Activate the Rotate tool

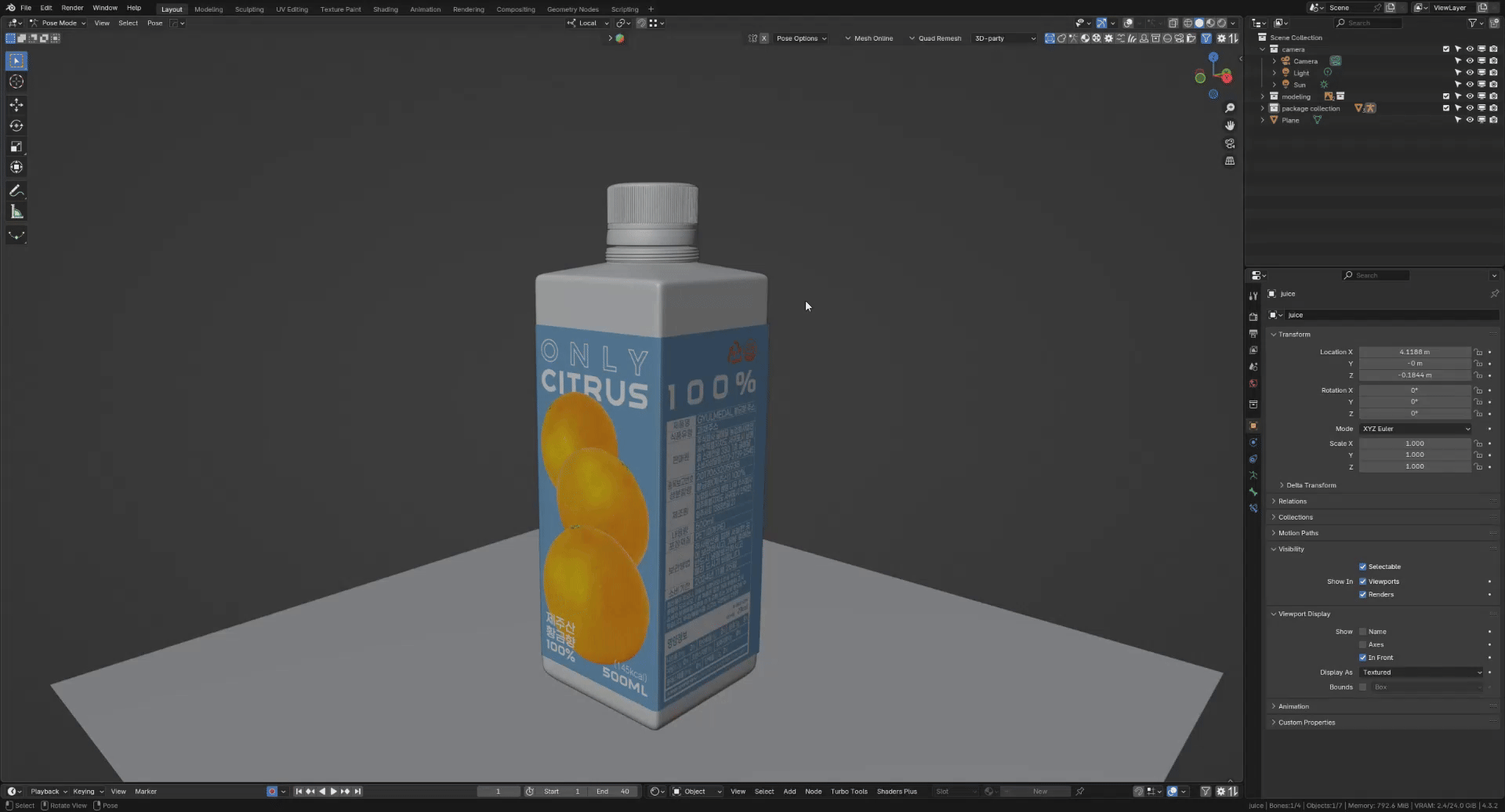(16, 125)
